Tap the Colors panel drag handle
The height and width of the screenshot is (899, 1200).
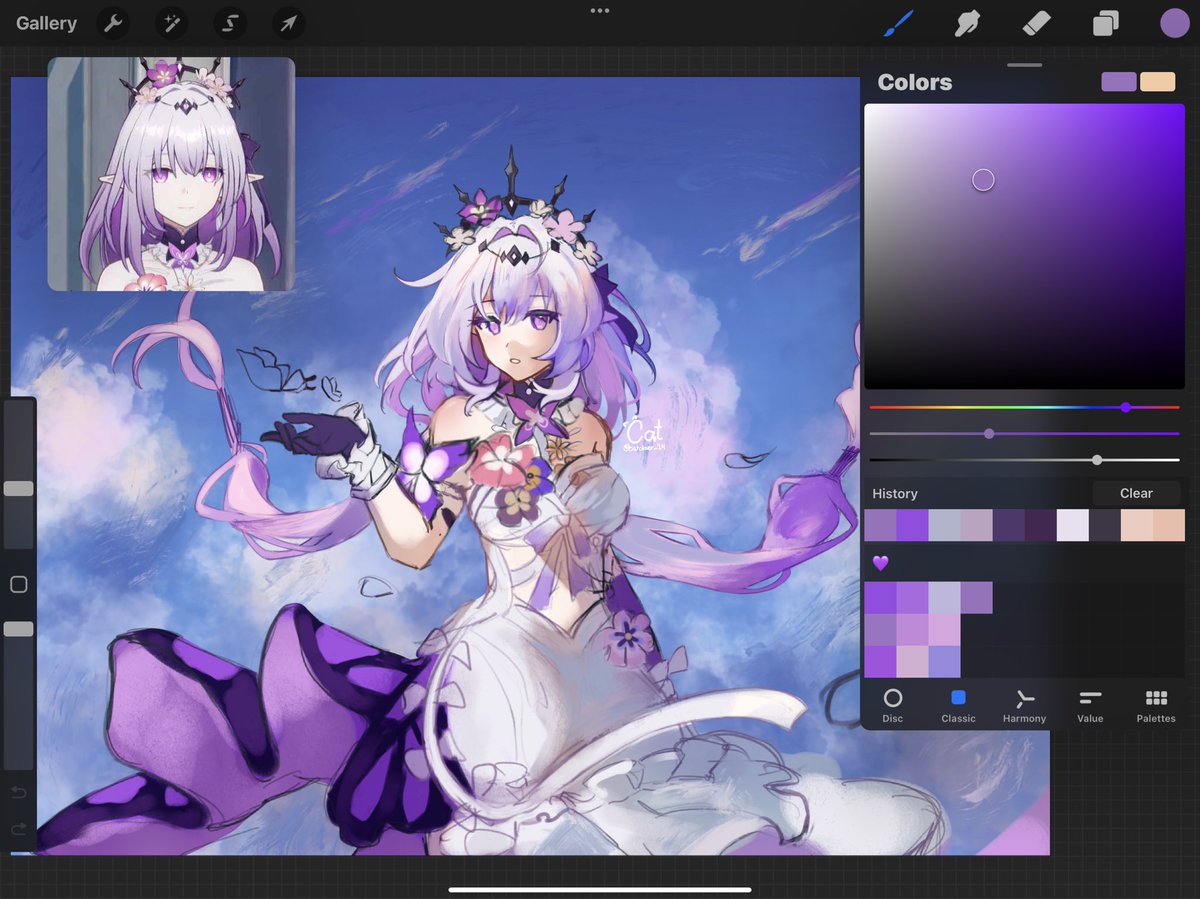click(1024, 65)
